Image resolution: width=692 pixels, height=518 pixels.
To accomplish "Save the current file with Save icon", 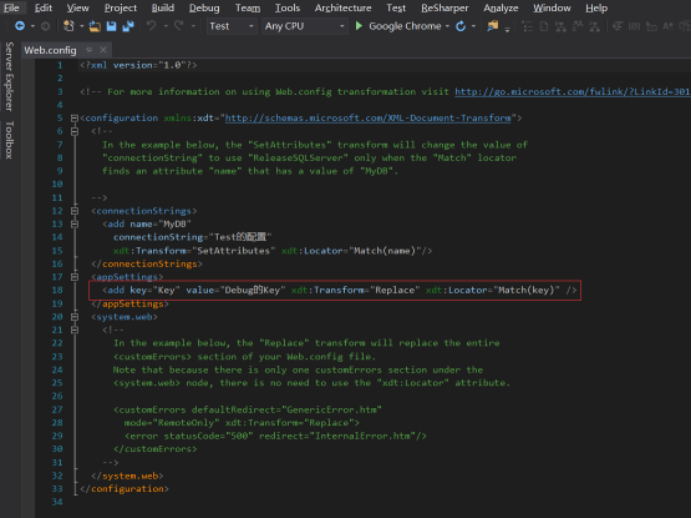I will click(111, 26).
